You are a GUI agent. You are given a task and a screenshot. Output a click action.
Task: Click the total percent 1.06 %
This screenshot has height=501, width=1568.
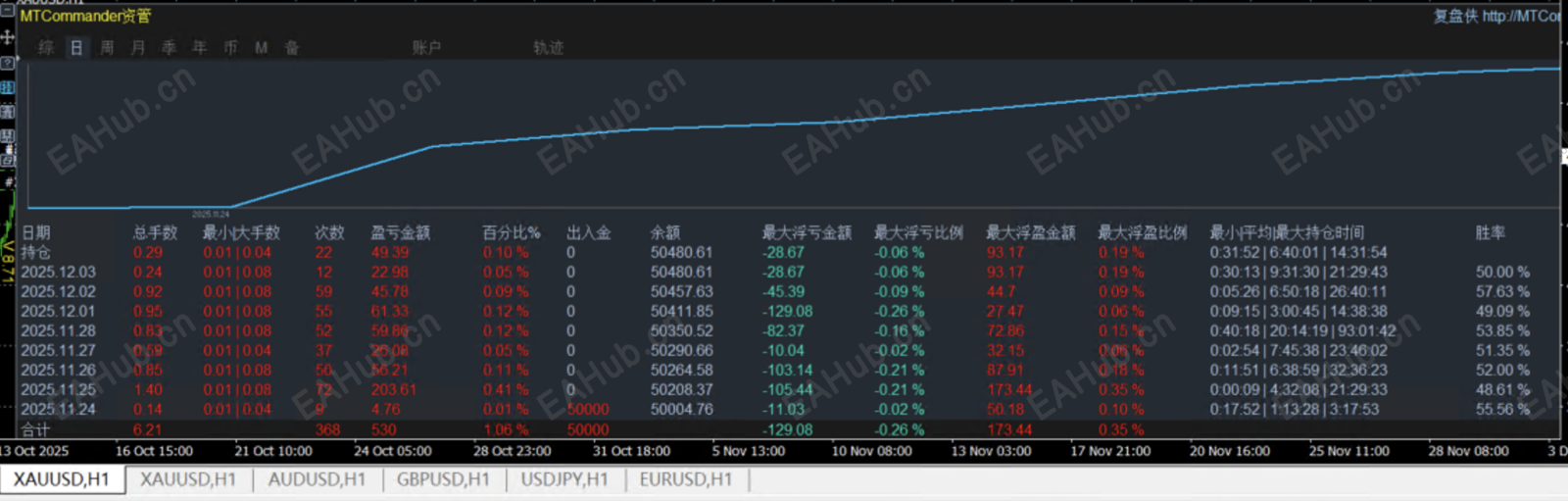[505, 429]
